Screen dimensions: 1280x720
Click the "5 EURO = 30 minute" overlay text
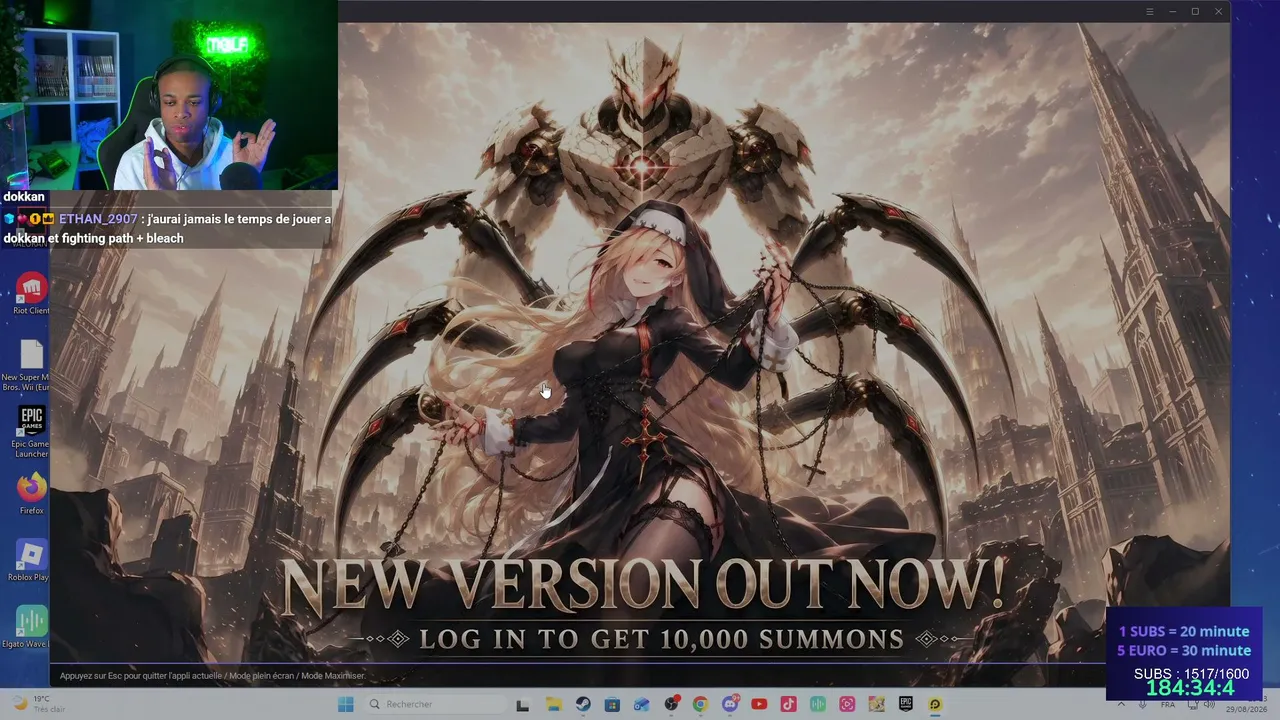point(1184,651)
